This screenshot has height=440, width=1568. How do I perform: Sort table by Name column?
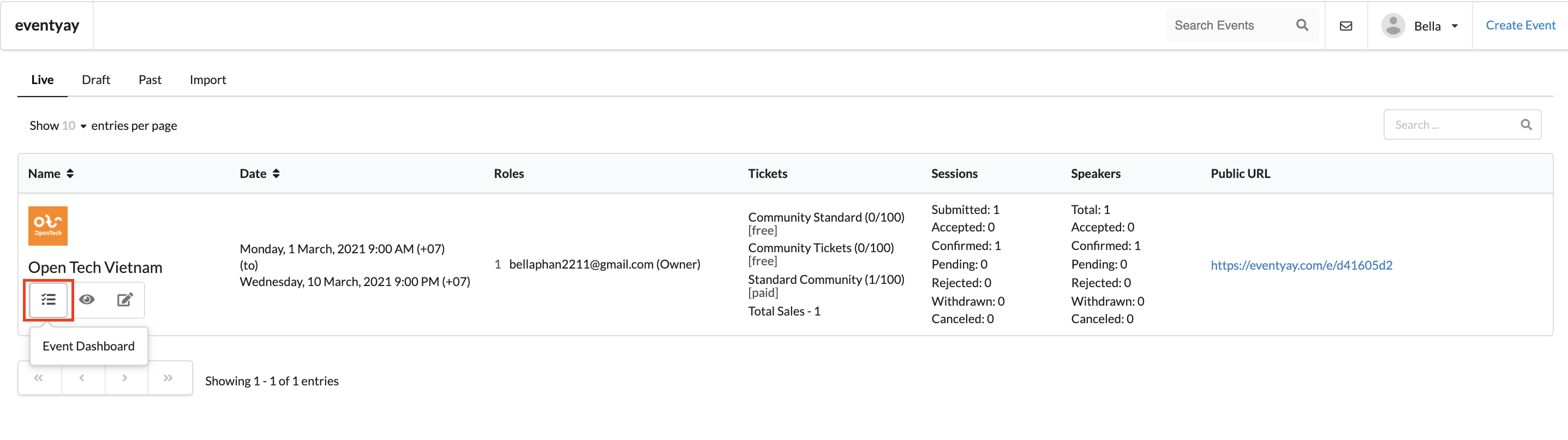click(51, 174)
